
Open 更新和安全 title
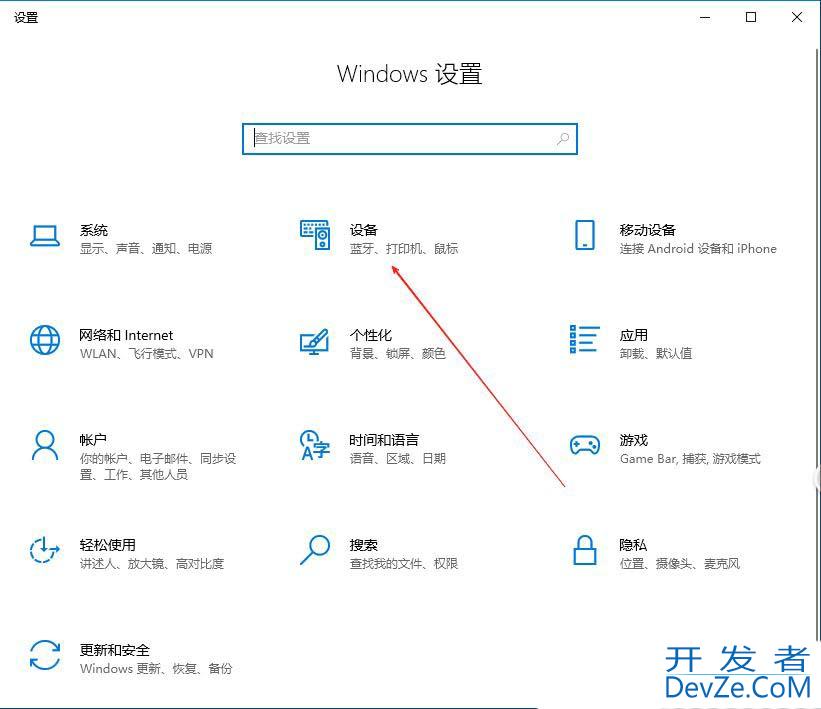(x=115, y=650)
